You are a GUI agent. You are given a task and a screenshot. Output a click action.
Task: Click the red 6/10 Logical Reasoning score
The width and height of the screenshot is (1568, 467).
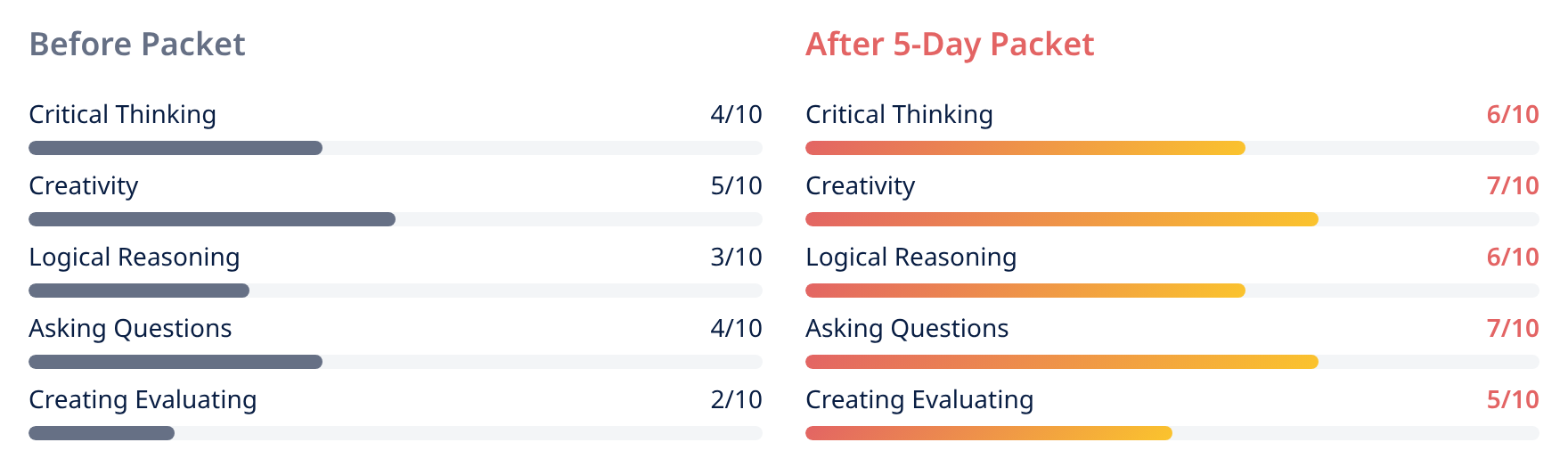click(x=1513, y=257)
